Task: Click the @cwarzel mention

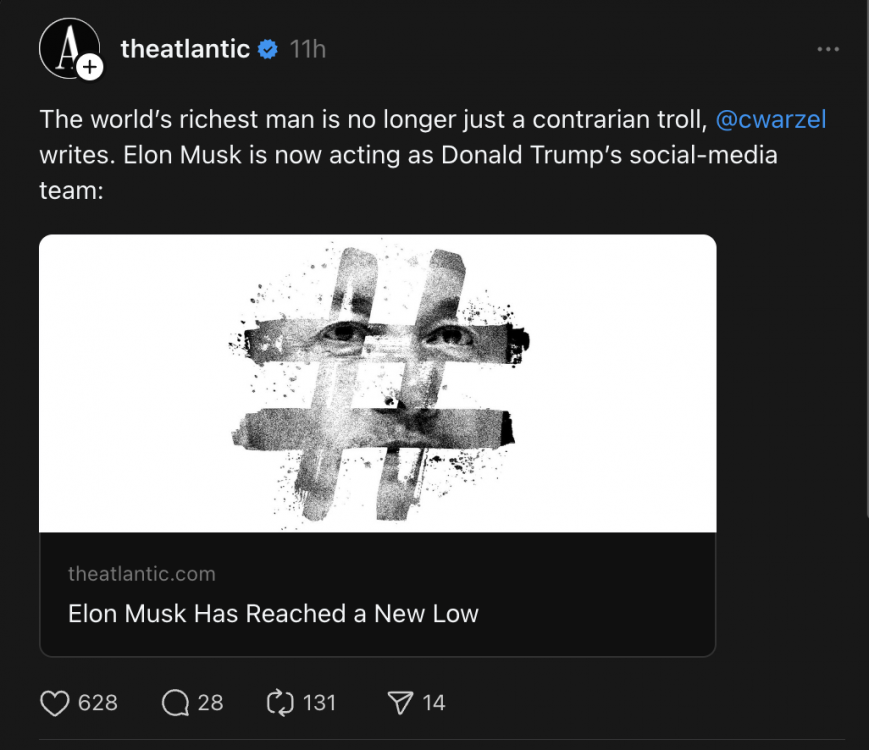Action: pos(771,120)
